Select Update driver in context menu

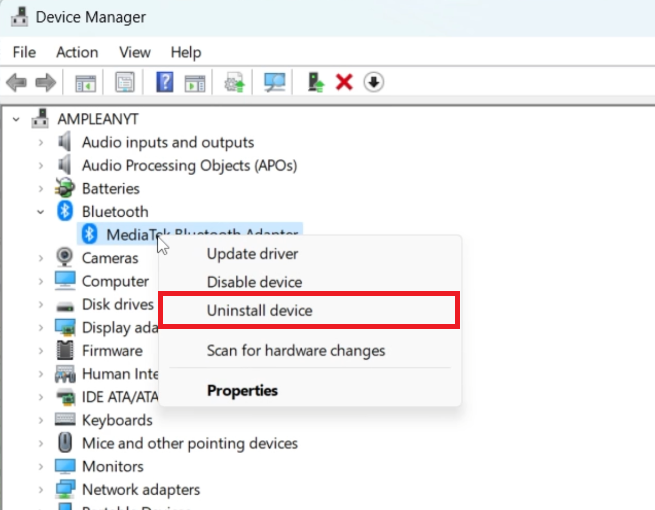point(252,254)
